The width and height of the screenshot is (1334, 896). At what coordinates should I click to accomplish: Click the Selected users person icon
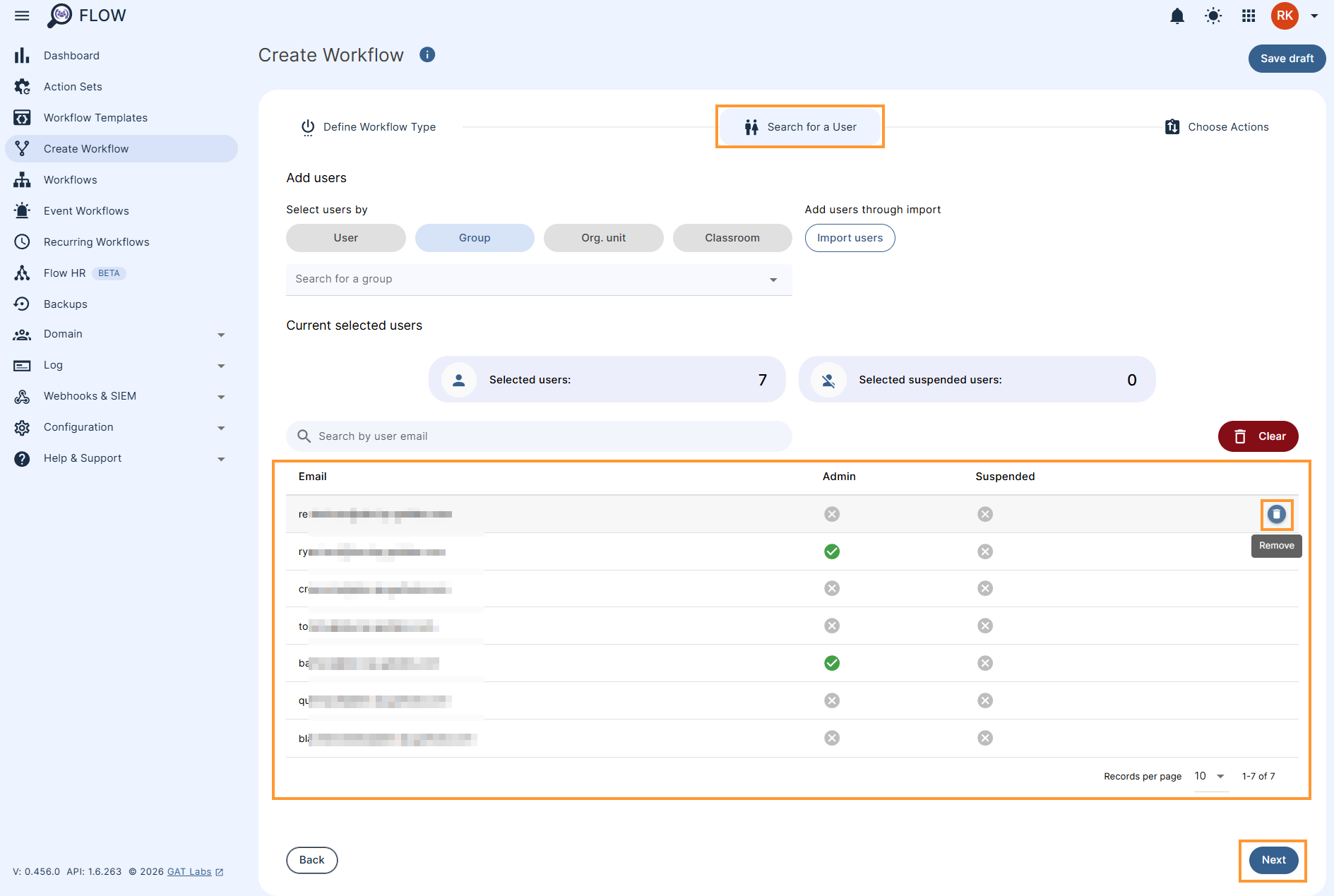459,380
